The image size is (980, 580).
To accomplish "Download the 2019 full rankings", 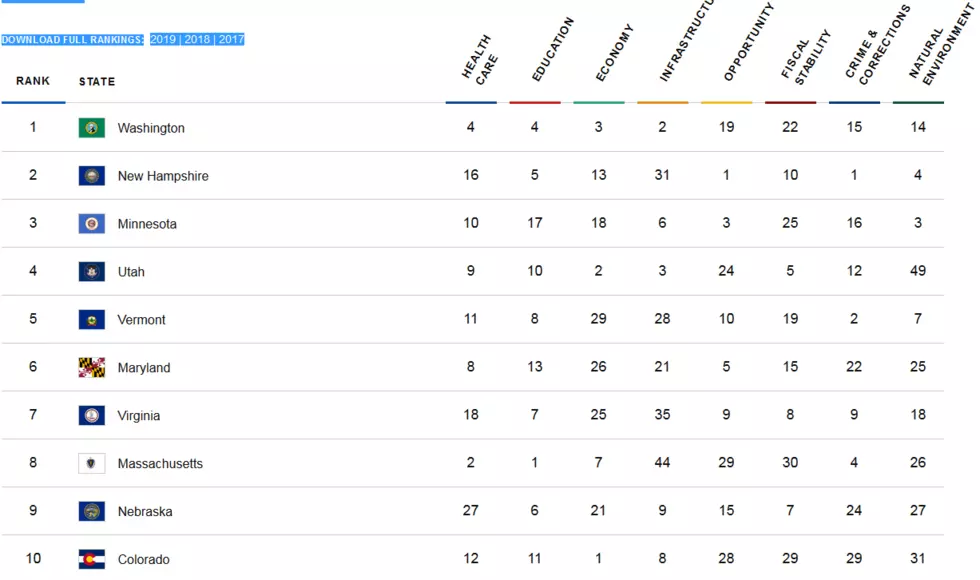I will [x=163, y=39].
